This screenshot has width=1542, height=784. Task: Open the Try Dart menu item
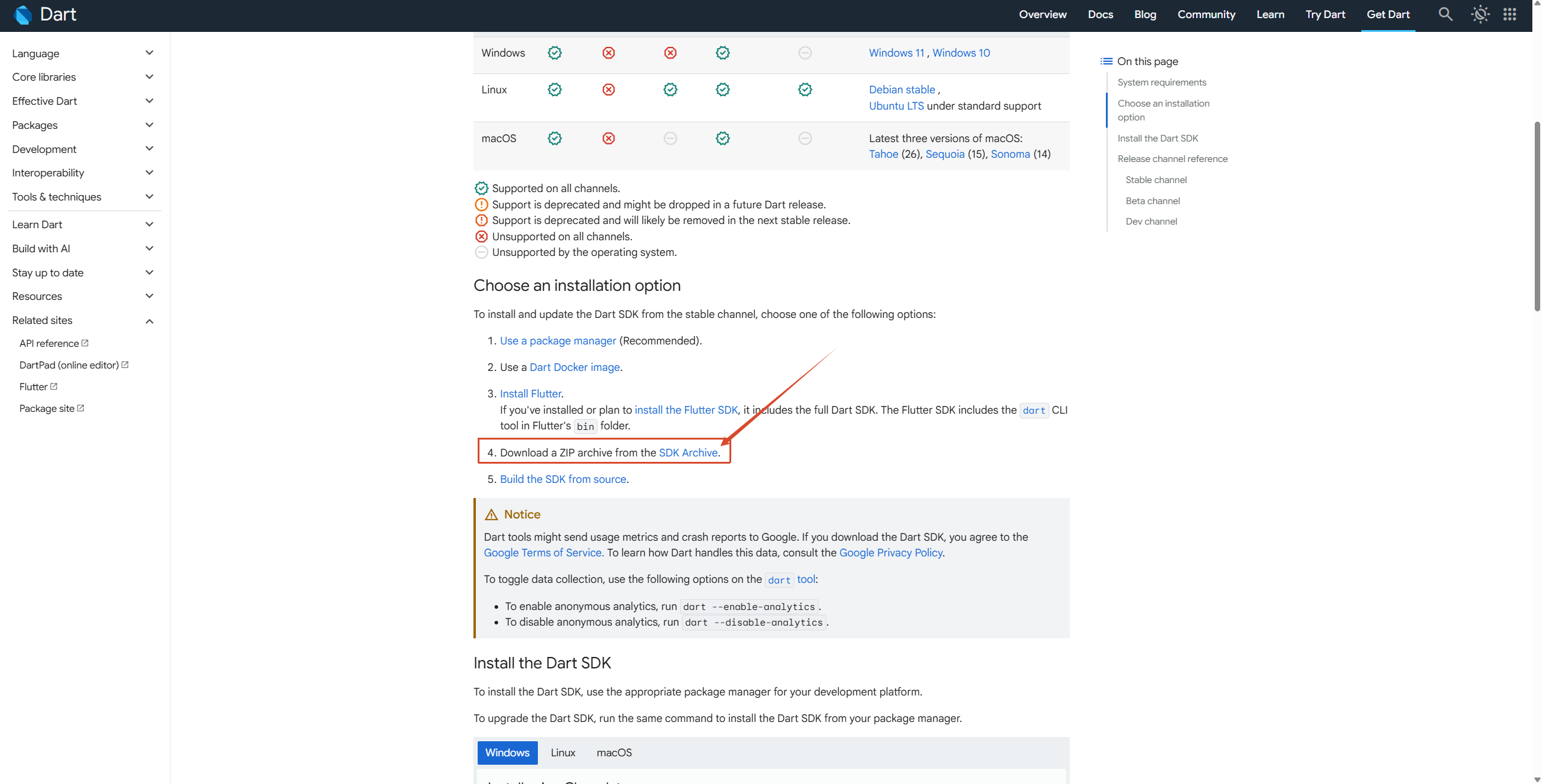point(1325,14)
